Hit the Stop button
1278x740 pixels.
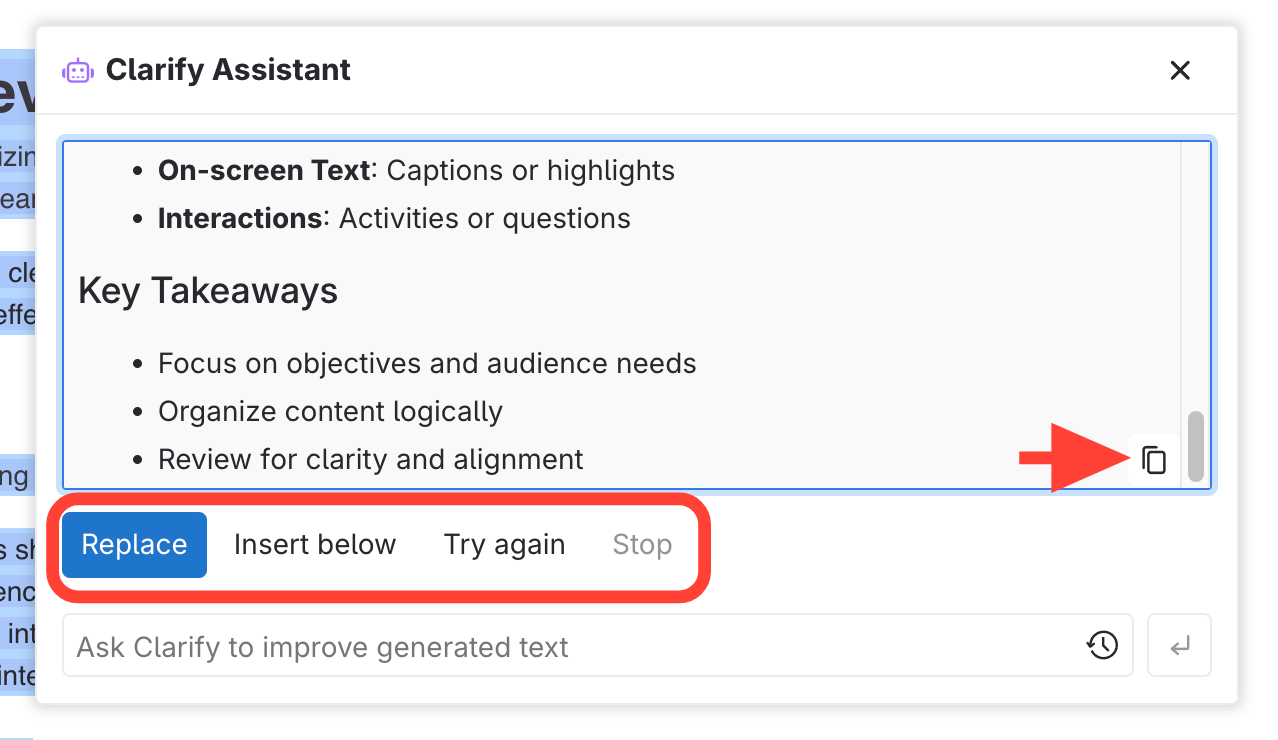[642, 545]
